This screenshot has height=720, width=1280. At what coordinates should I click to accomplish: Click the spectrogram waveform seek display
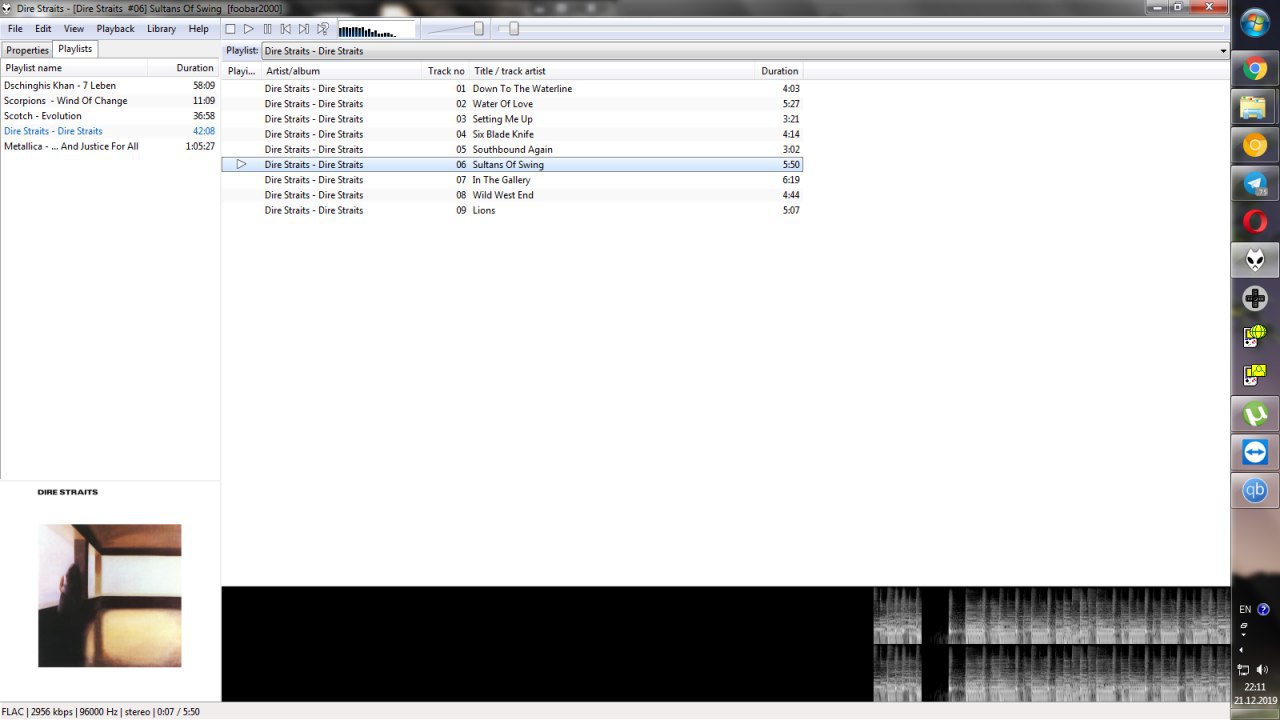coord(725,644)
